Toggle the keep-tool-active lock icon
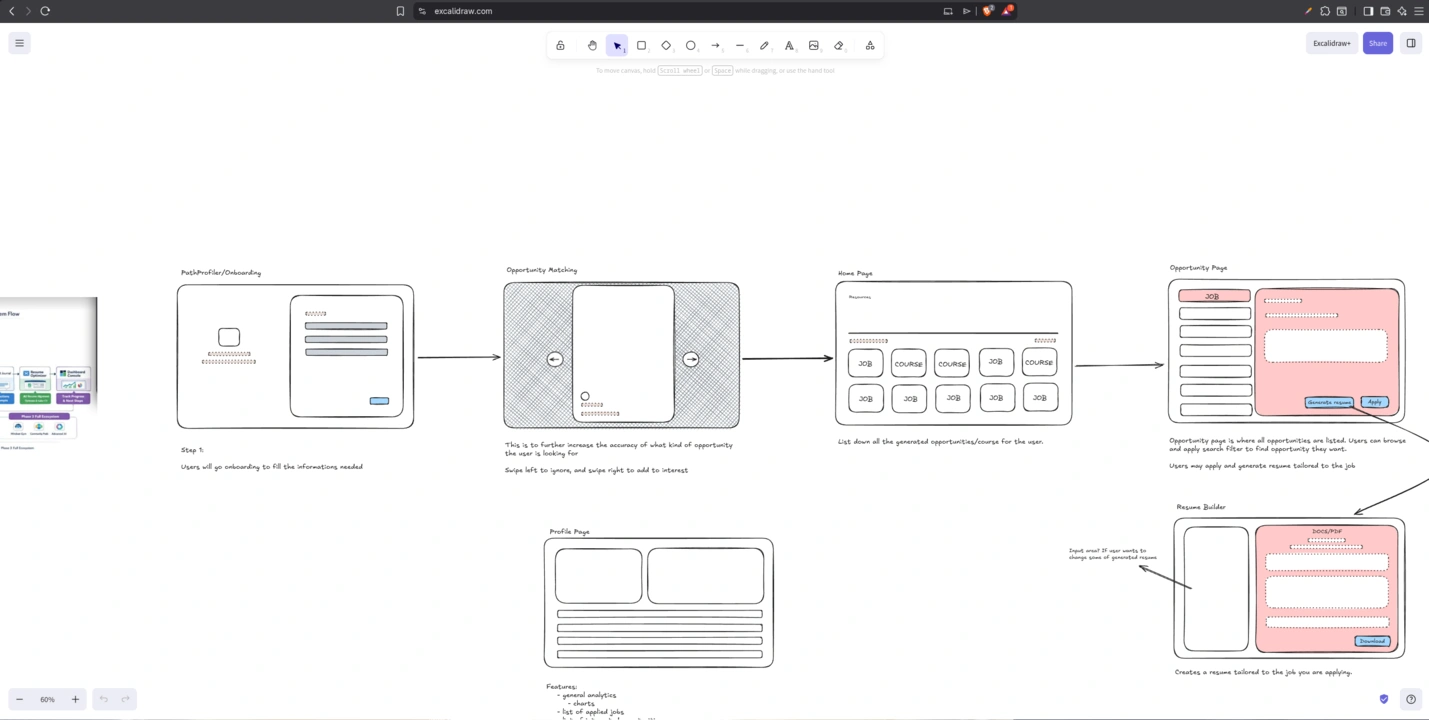The width and height of the screenshot is (1429, 720). pyautogui.click(x=560, y=45)
